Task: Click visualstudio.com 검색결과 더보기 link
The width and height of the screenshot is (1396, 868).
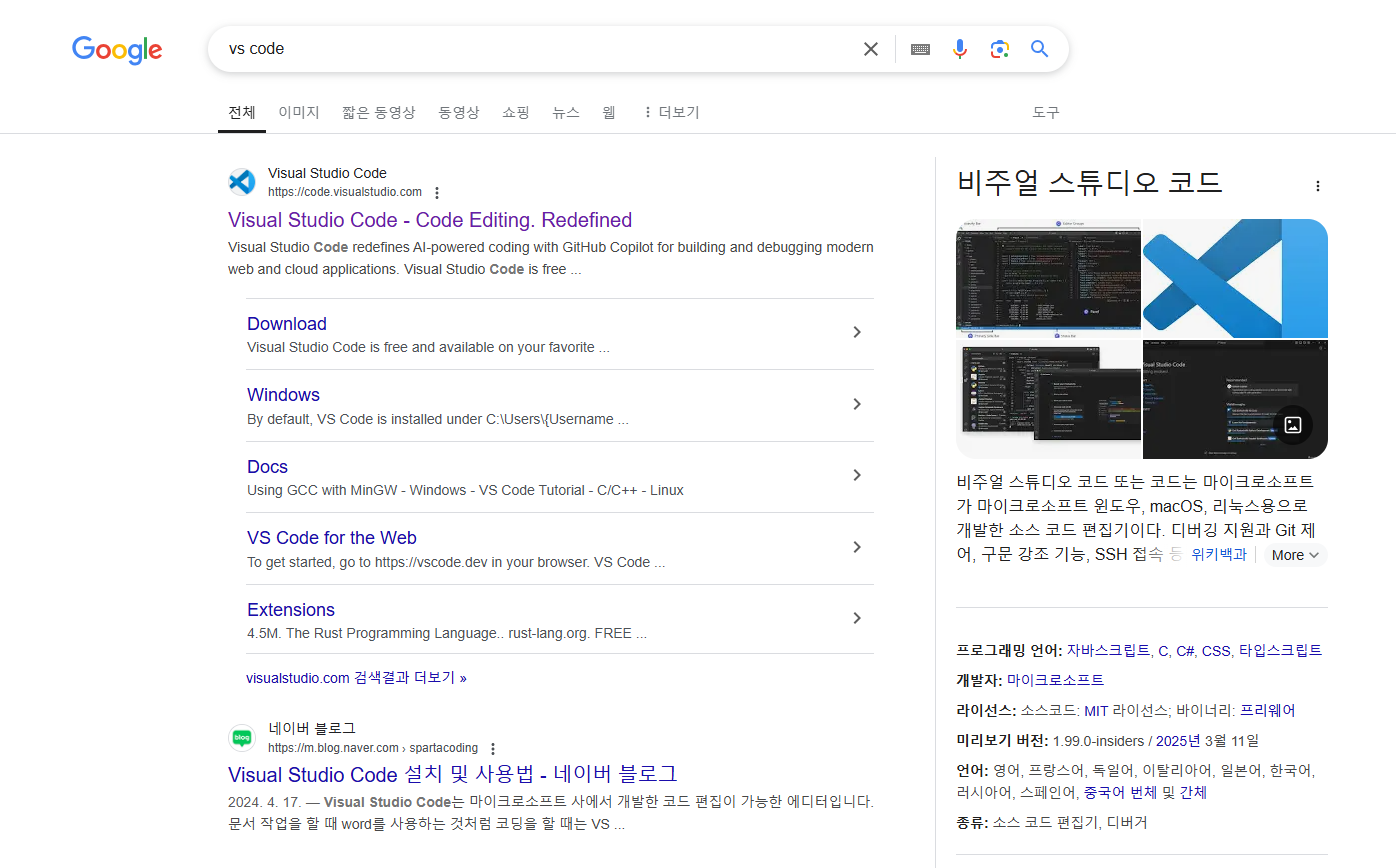Action: click(356, 678)
